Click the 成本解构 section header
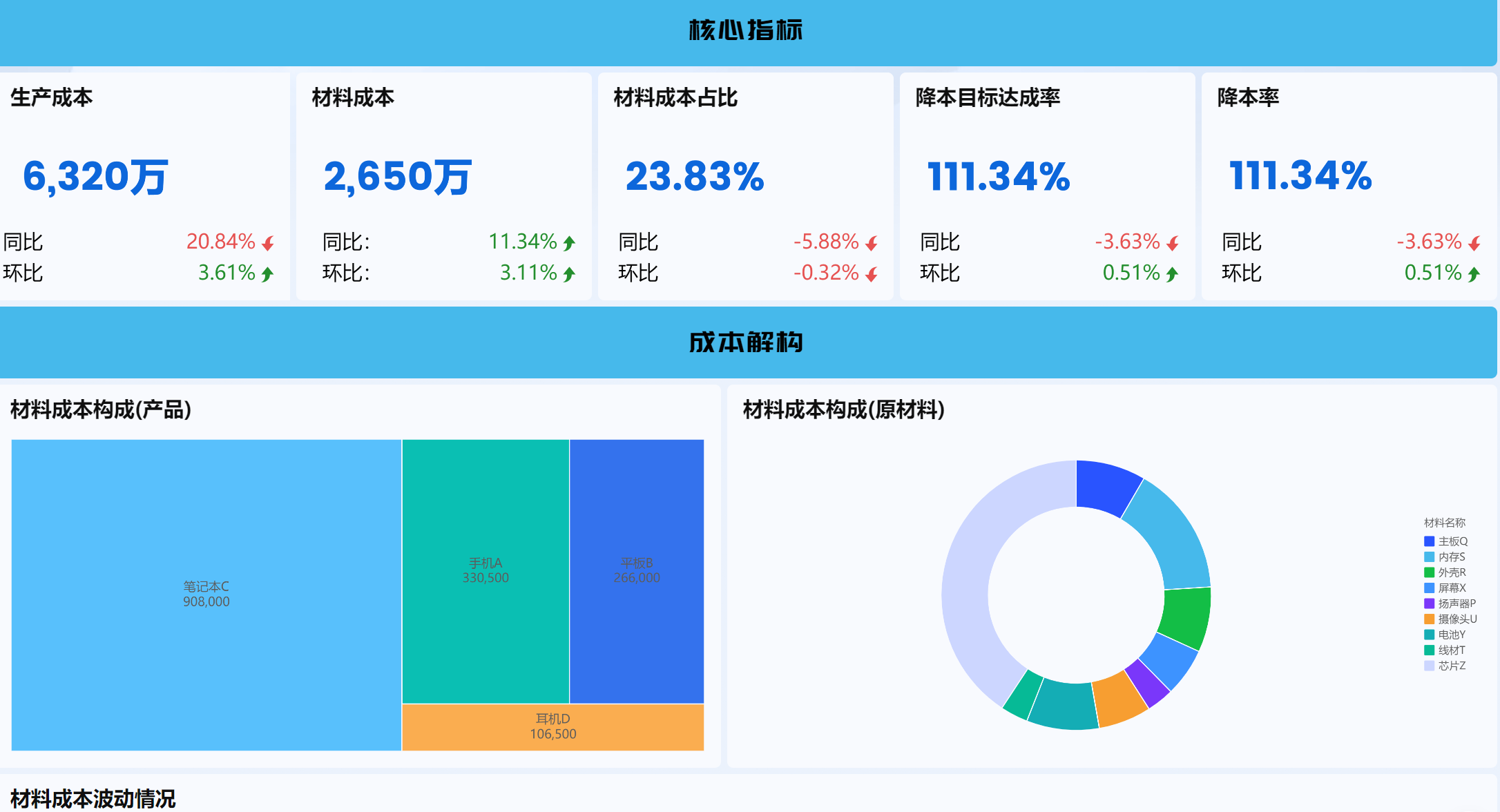This screenshot has height=812, width=1500. point(746,342)
